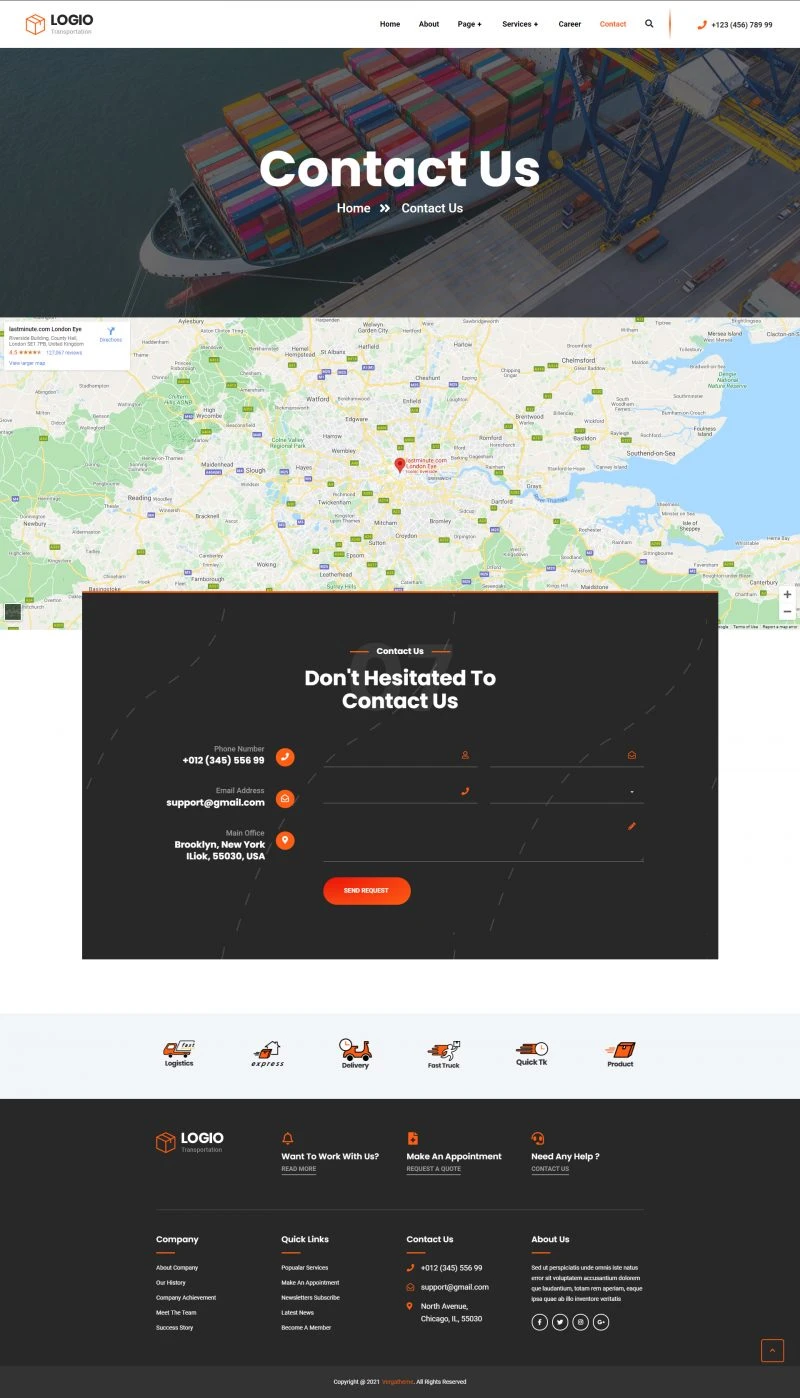Expand the Page dropdown menu

pyautogui.click(x=469, y=24)
